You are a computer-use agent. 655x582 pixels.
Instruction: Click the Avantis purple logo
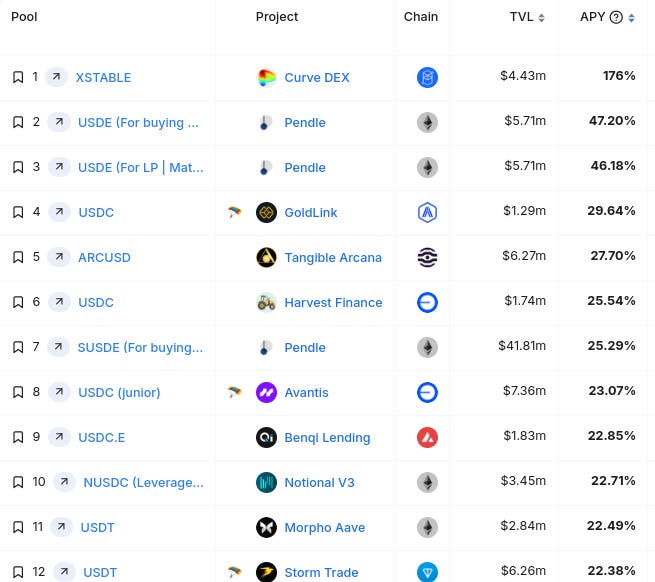[267, 392]
